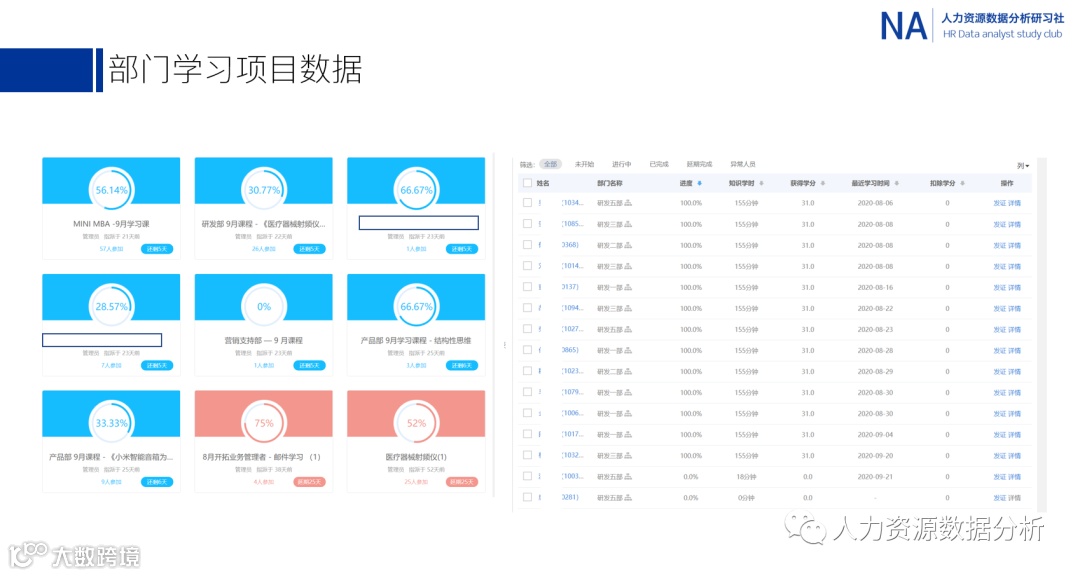Open 详情 for the 2020-08-16 row

pos(1015,287)
